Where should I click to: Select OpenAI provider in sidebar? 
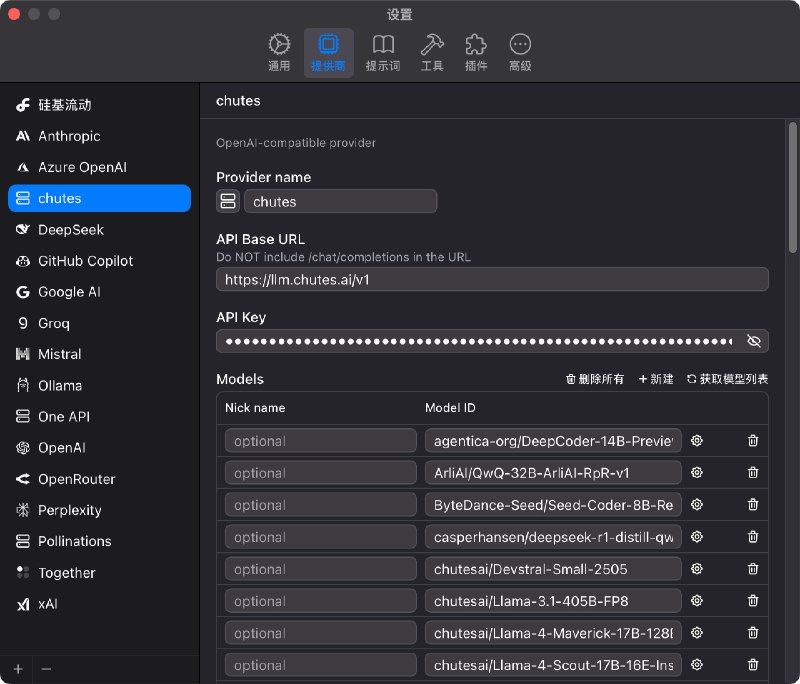(x=99, y=448)
